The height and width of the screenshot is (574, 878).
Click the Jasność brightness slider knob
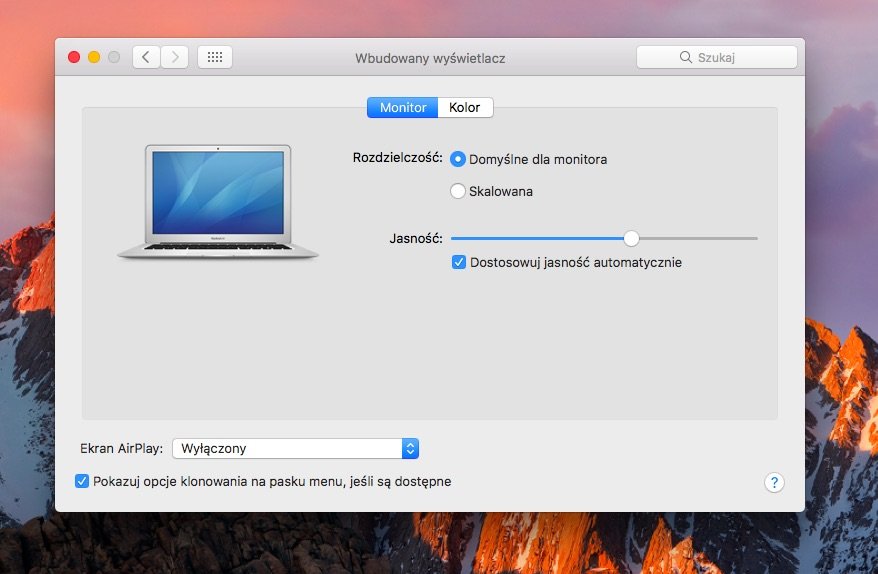(631, 239)
